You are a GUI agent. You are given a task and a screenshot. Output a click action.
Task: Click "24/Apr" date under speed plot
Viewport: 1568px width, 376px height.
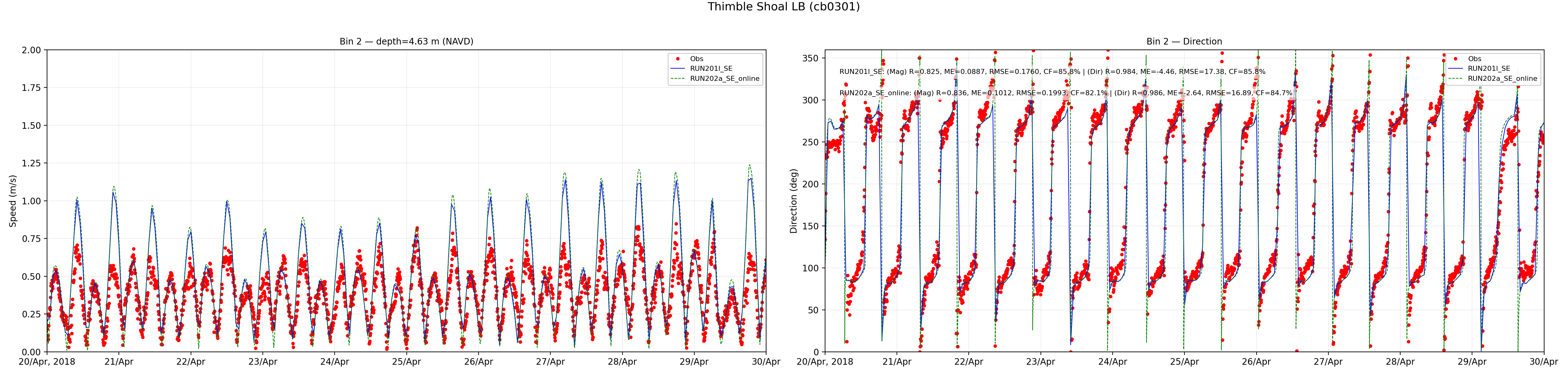point(334,362)
